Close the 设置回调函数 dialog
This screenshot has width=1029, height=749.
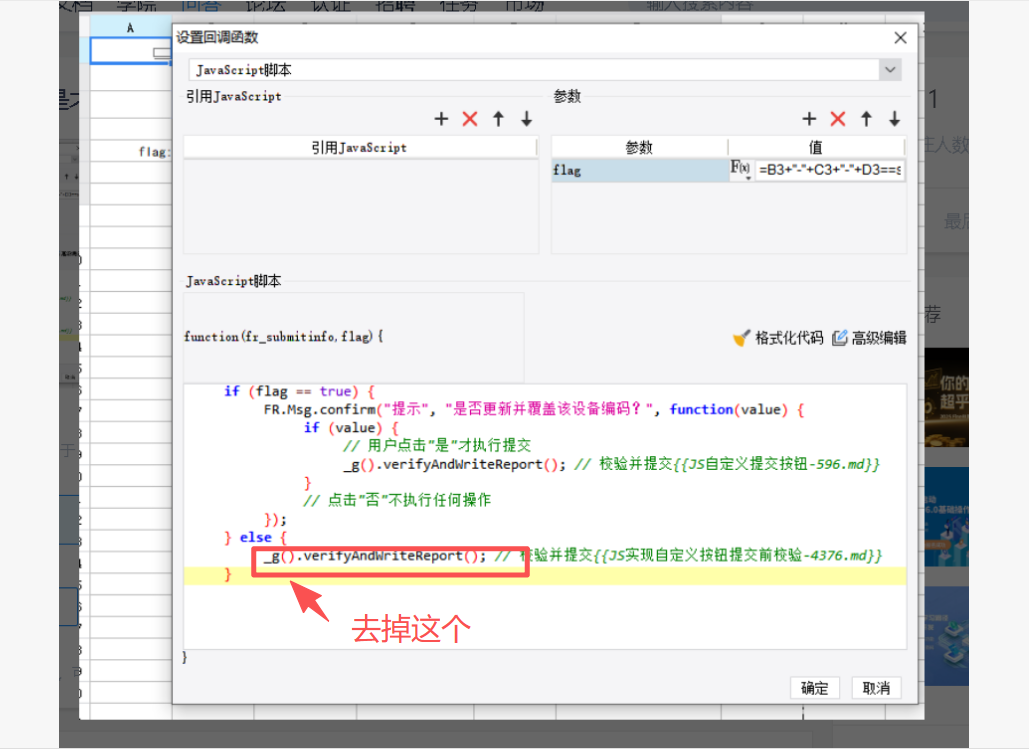pyautogui.click(x=900, y=38)
